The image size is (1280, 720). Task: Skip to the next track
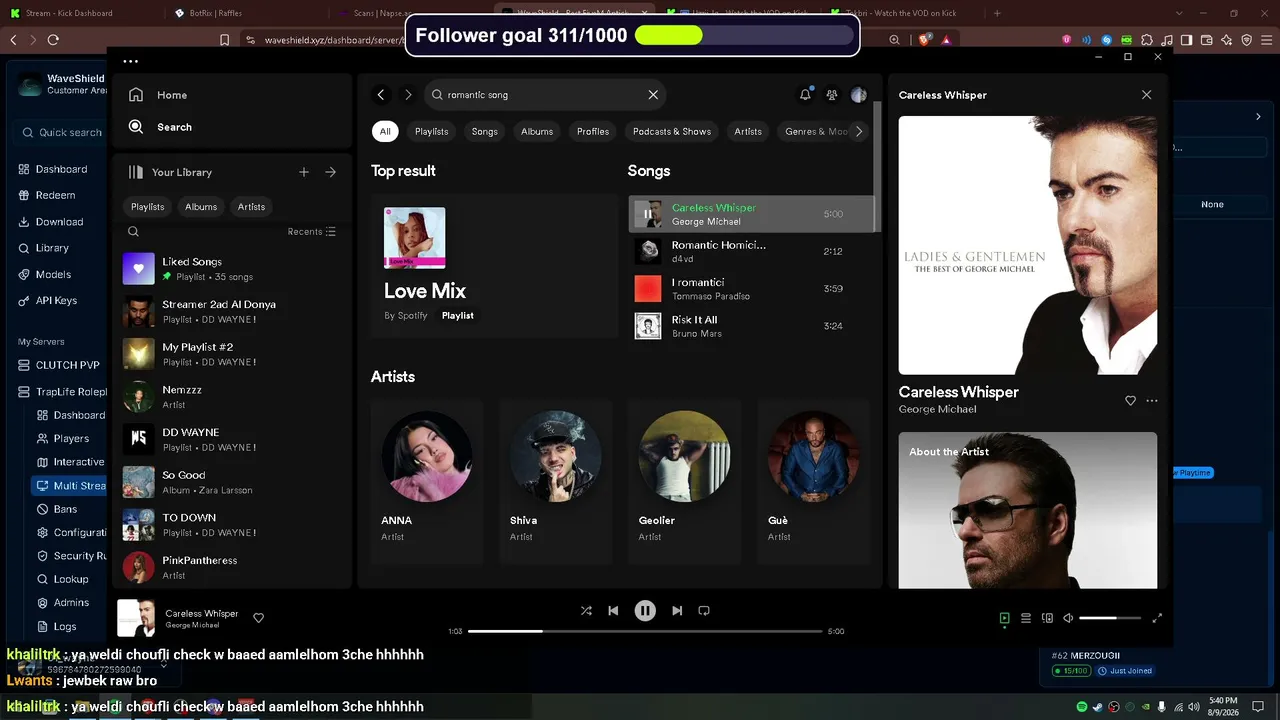click(x=677, y=611)
